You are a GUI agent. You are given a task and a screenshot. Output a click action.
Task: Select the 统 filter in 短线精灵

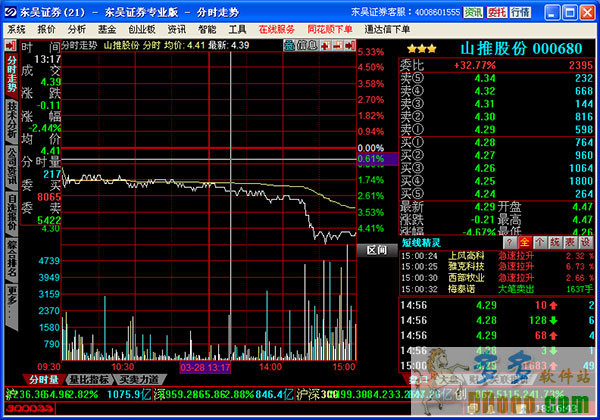[555, 242]
